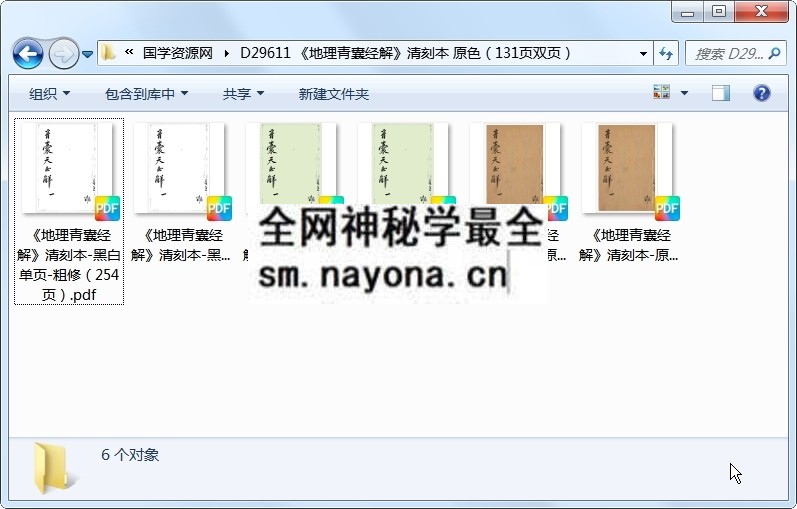Minimize the Explorer window
The image size is (797, 509).
point(687,12)
